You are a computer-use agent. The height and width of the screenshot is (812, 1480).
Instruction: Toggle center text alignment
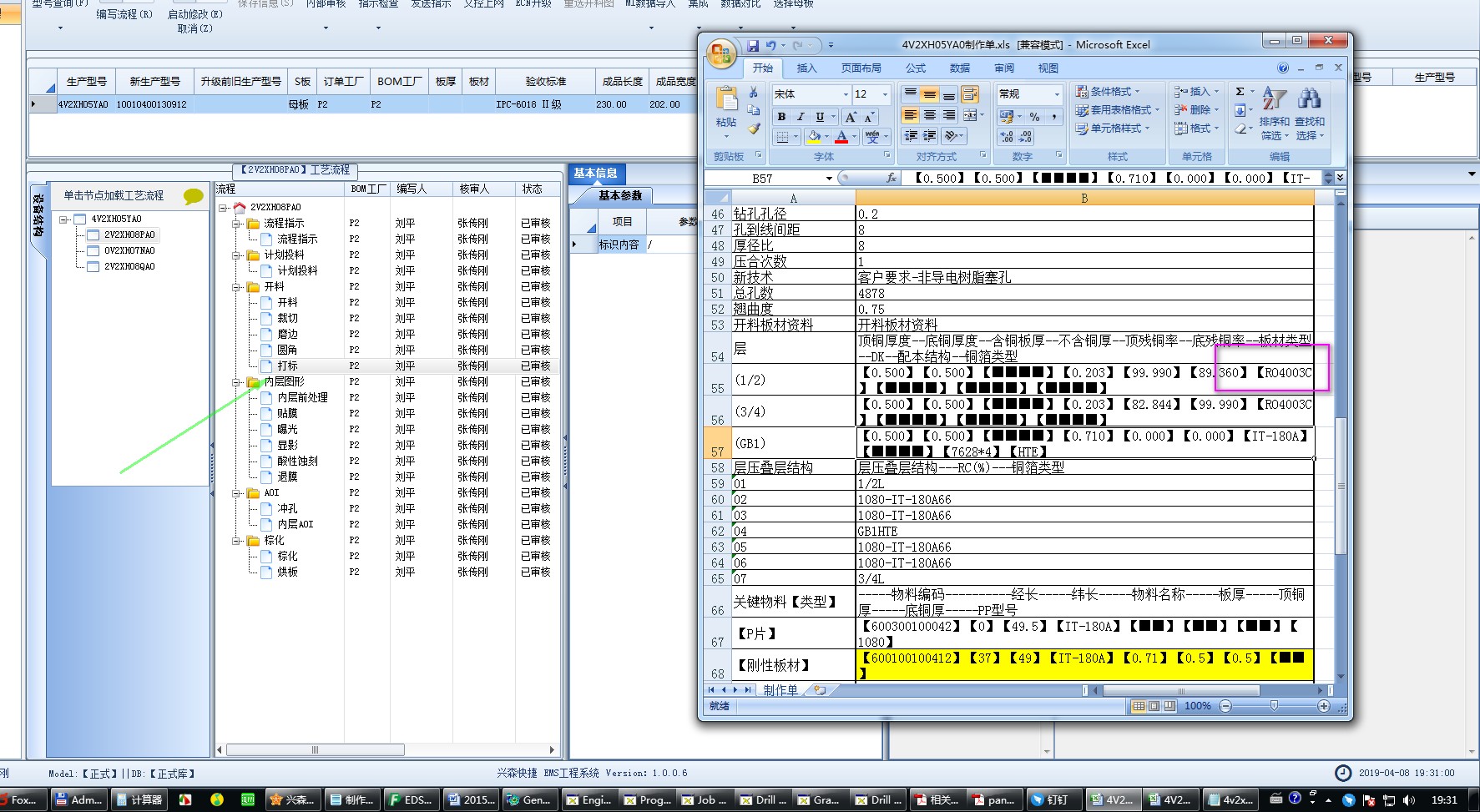[929, 115]
